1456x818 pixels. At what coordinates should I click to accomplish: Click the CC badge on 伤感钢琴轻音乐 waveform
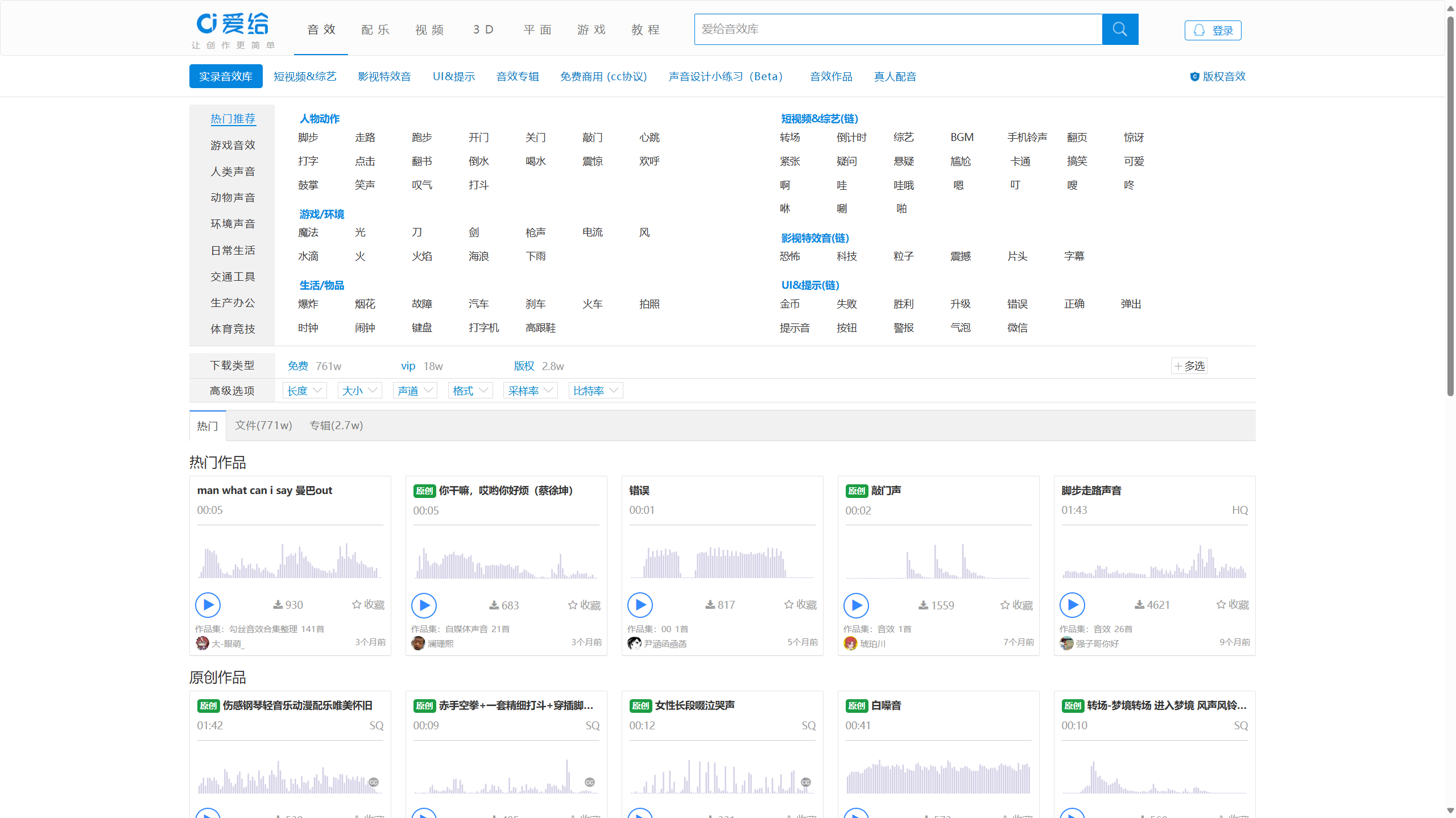[374, 782]
